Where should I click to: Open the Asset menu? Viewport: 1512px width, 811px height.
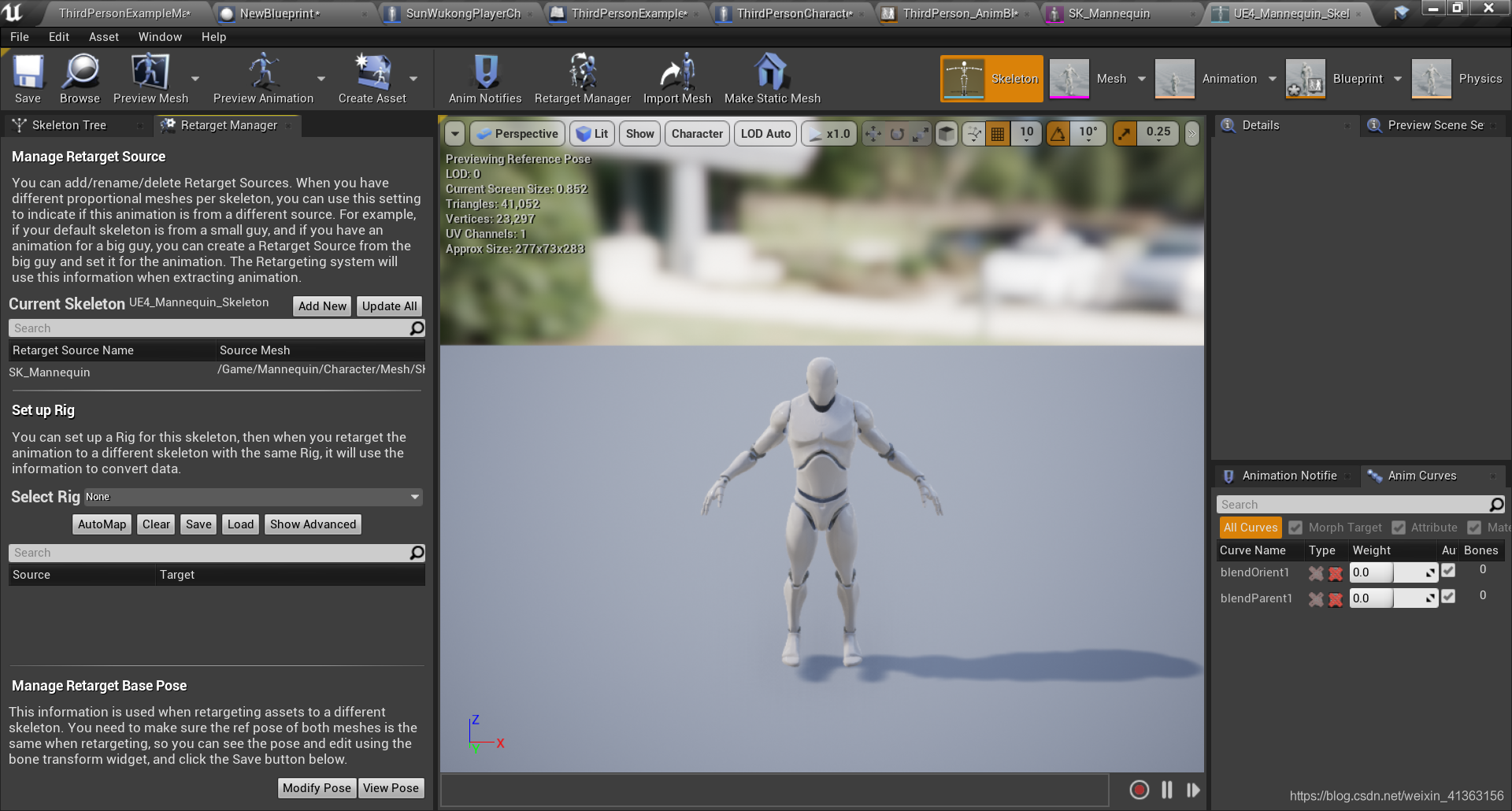(104, 37)
